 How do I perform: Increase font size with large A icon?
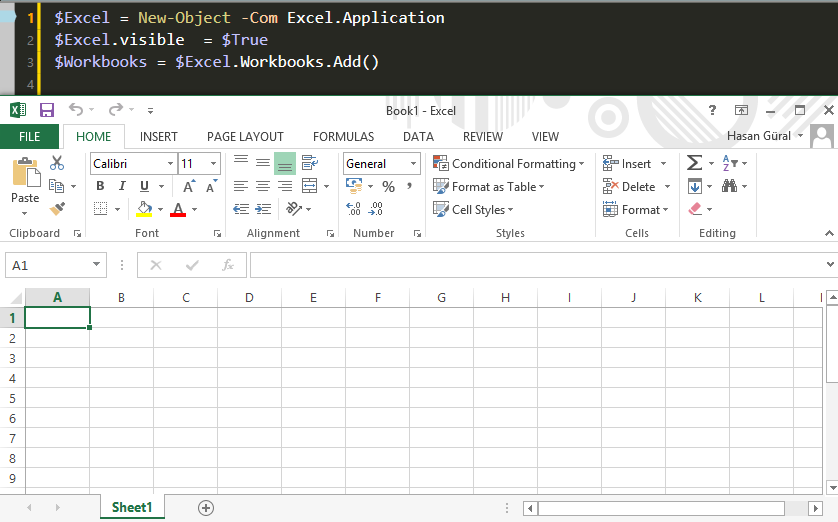tap(189, 186)
